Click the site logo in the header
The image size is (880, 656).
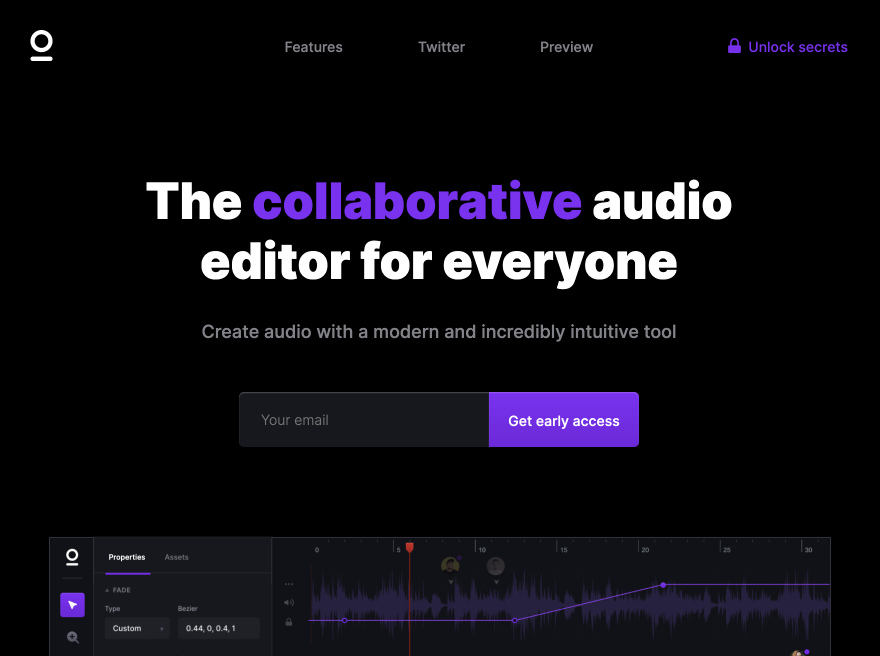(x=41, y=46)
